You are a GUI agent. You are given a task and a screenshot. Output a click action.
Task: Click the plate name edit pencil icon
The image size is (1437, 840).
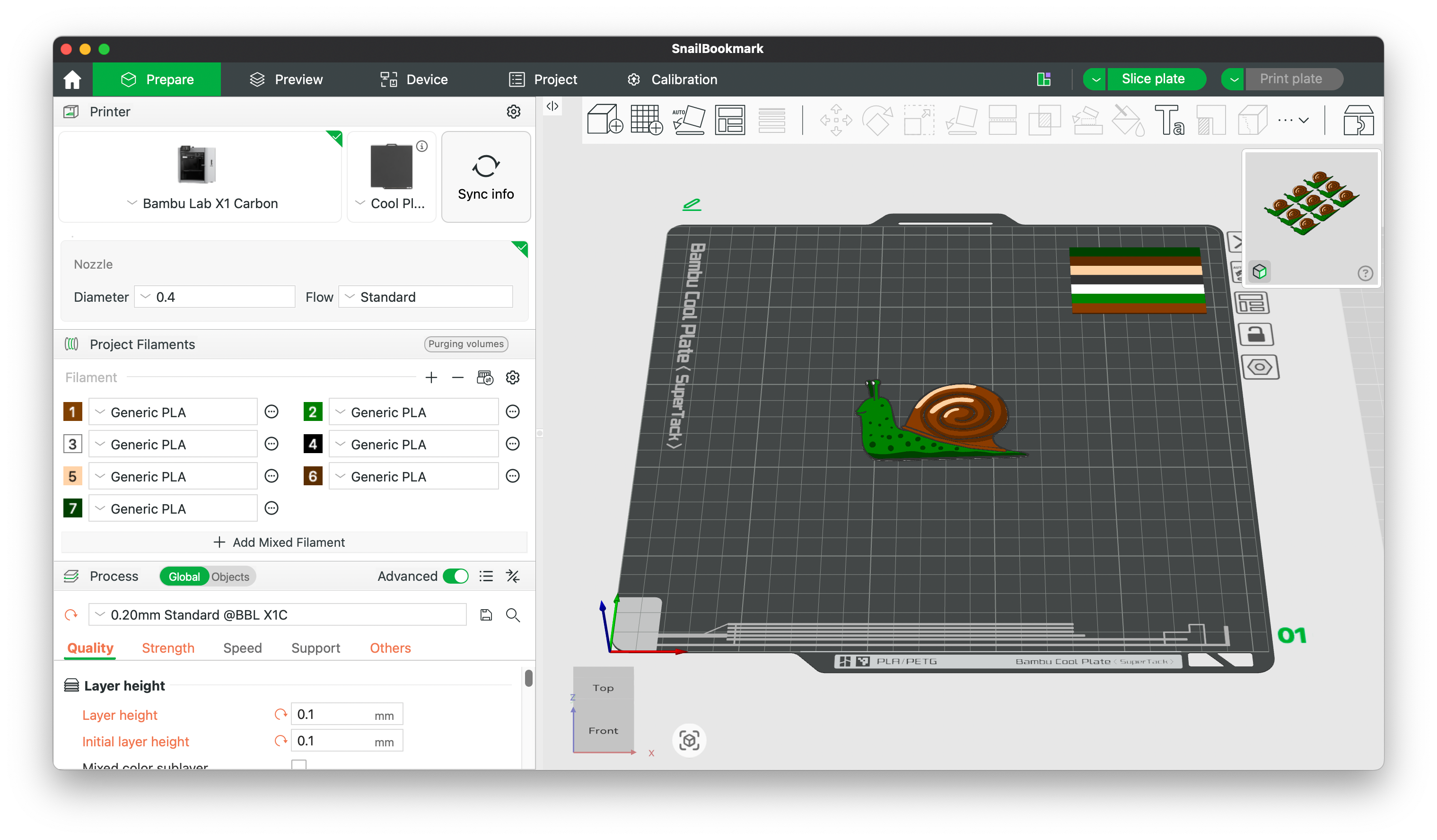[692, 204]
